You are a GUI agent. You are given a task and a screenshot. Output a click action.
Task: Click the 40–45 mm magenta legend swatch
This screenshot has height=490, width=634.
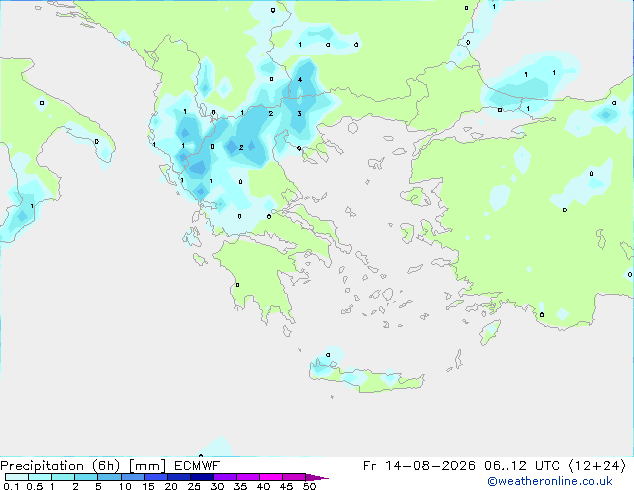point(271,477)
